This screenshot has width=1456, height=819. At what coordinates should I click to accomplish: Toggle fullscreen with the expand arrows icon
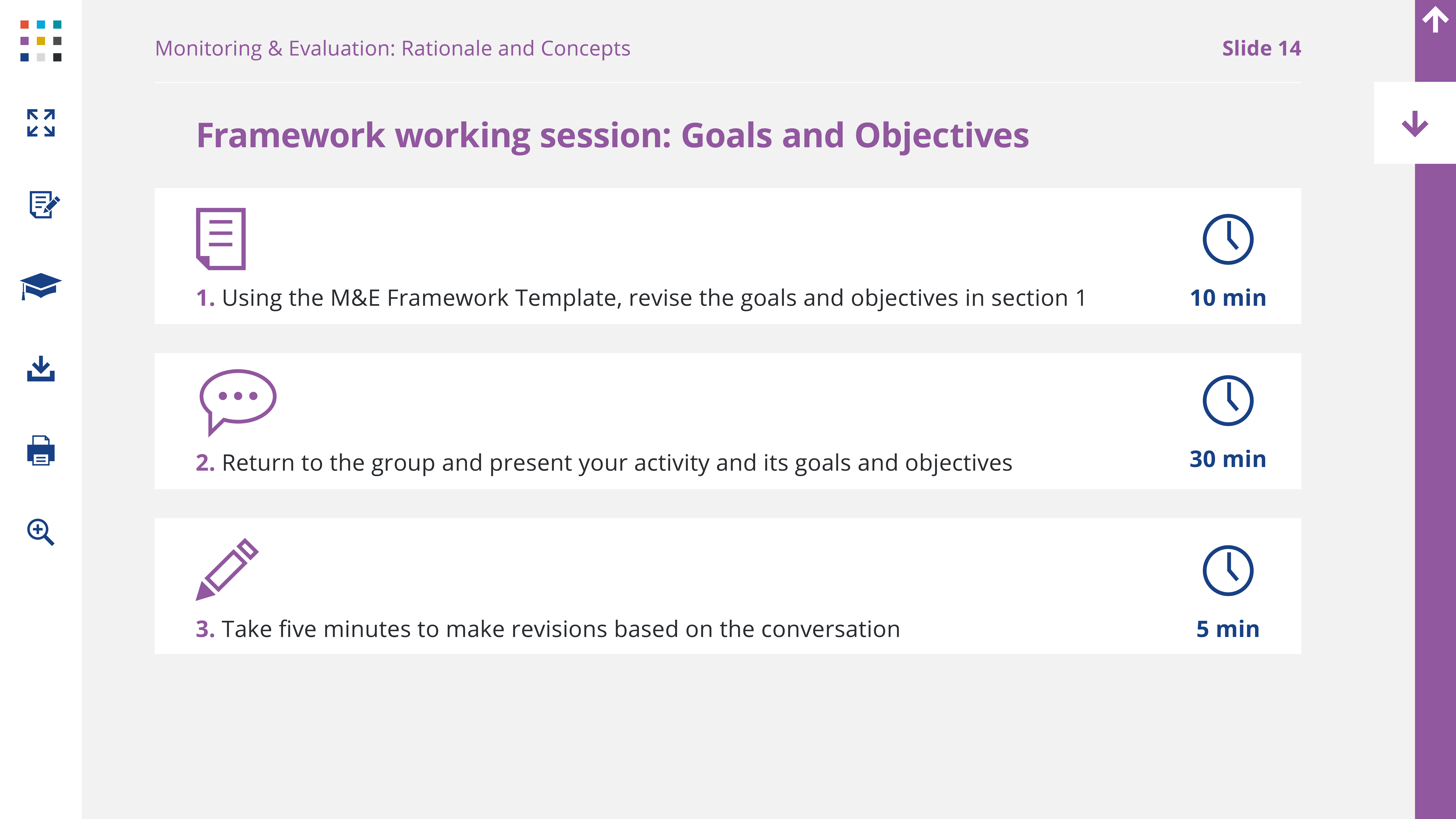(x=41, y=123)
